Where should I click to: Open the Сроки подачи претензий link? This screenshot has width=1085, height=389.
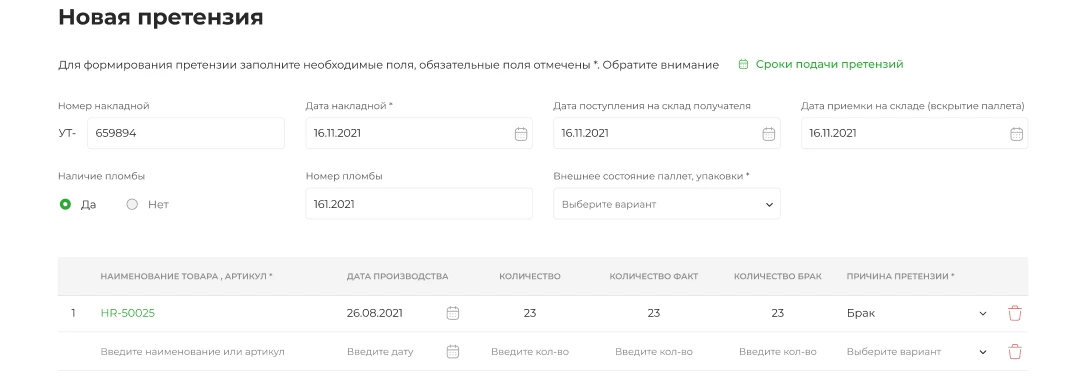(830, 64)
